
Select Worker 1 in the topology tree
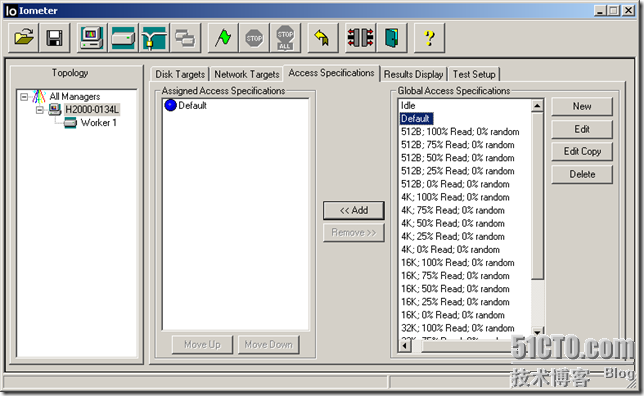tap(99, 122)
